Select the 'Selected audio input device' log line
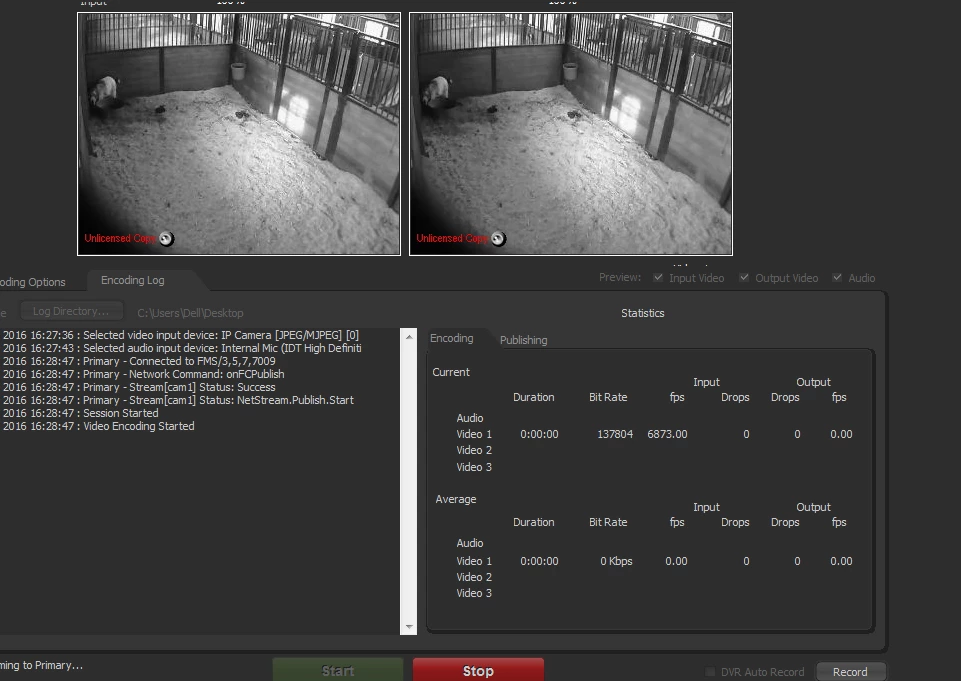The width and height of the screenshot is (961, 681). pos(182,348)
